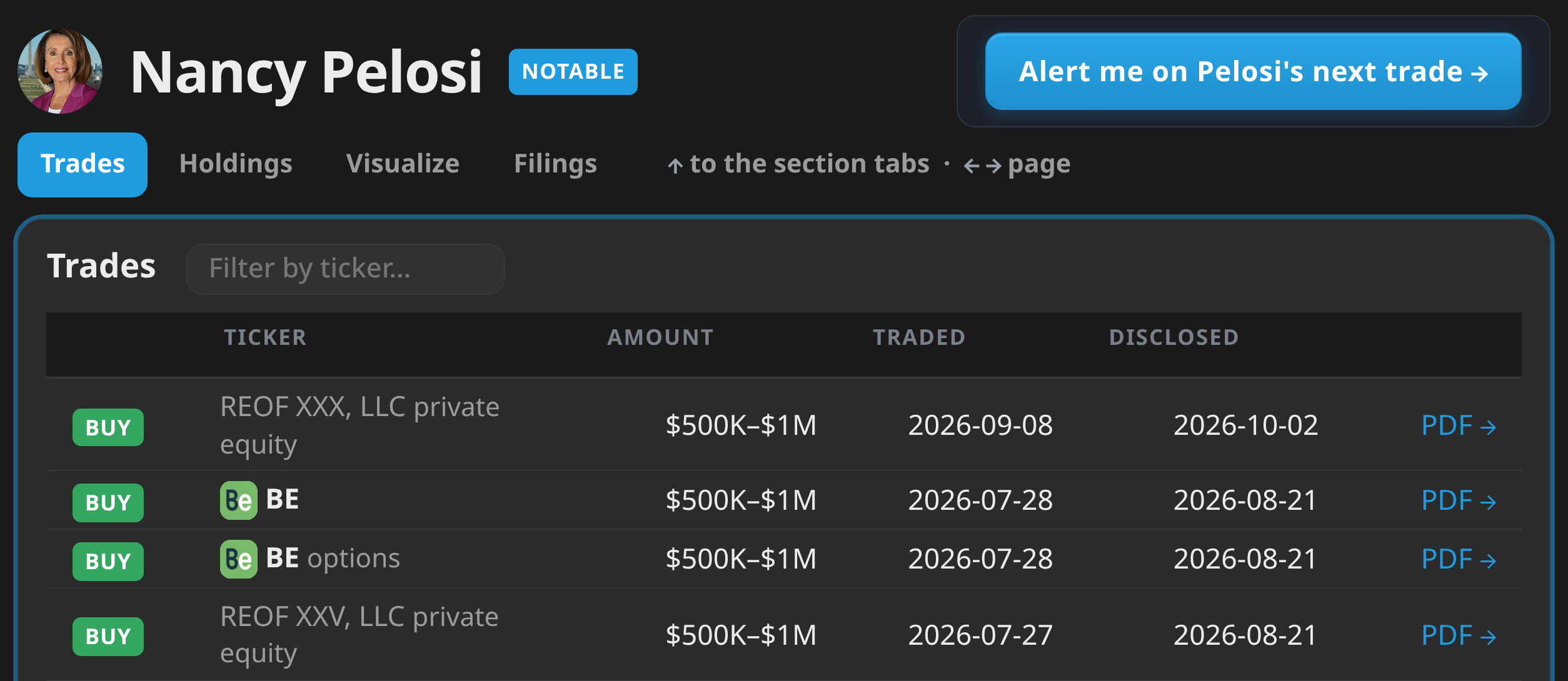
Task: Click the TICKER column header
Action: [x=265, y=337]
